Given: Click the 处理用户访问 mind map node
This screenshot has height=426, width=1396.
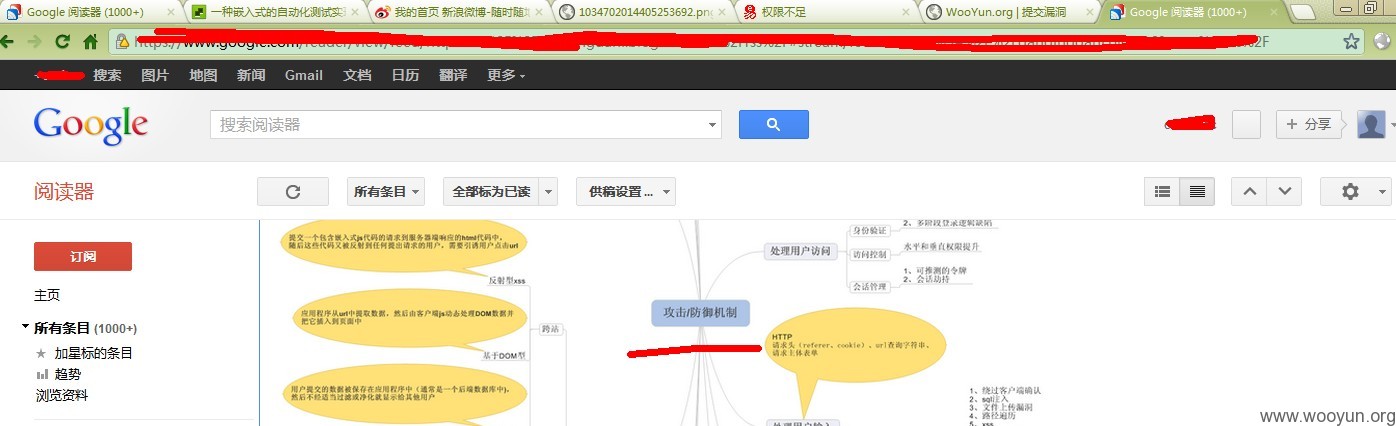Looking at the screenshot, I should tap(800, 251).
